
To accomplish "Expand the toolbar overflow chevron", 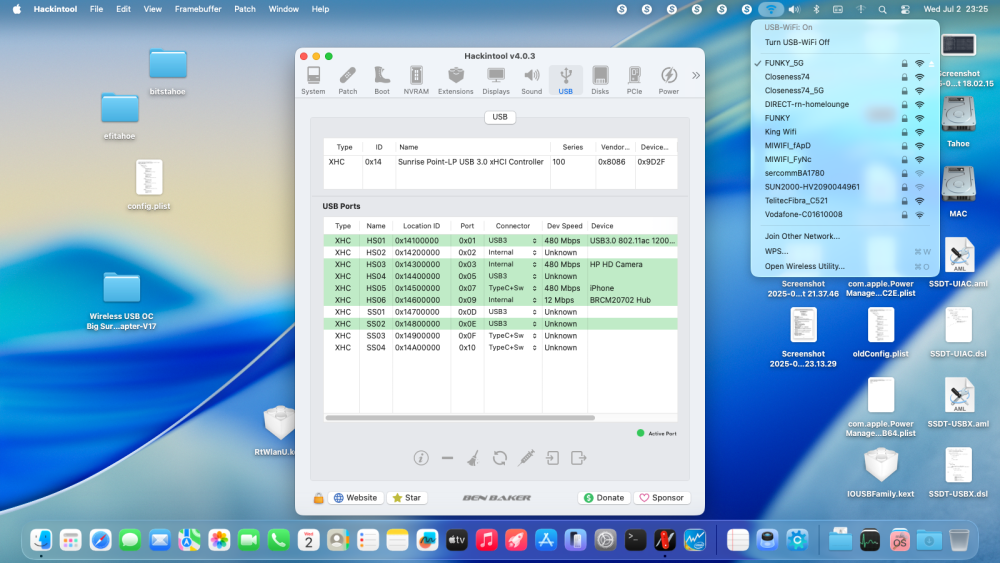I will pyautogui.click(x=696, y=75).
